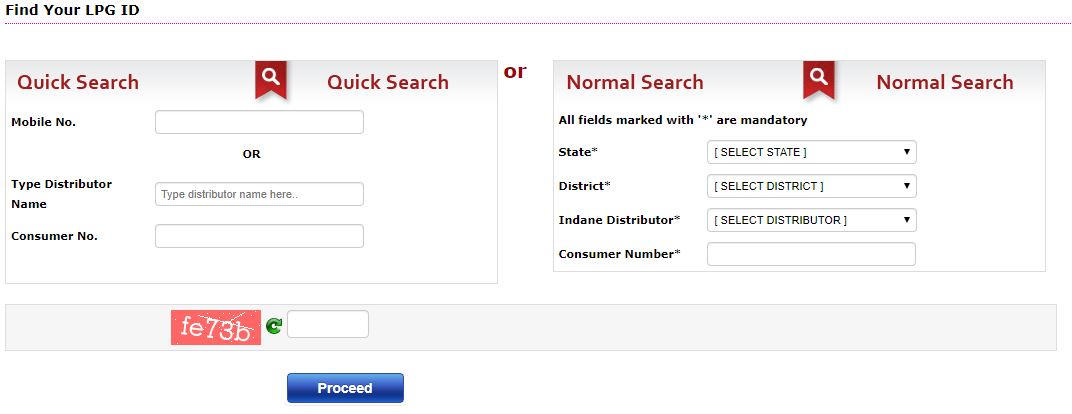Screen dimensions: 1072x414
Task: Click the Indane Distributor label
Action: 619,220
